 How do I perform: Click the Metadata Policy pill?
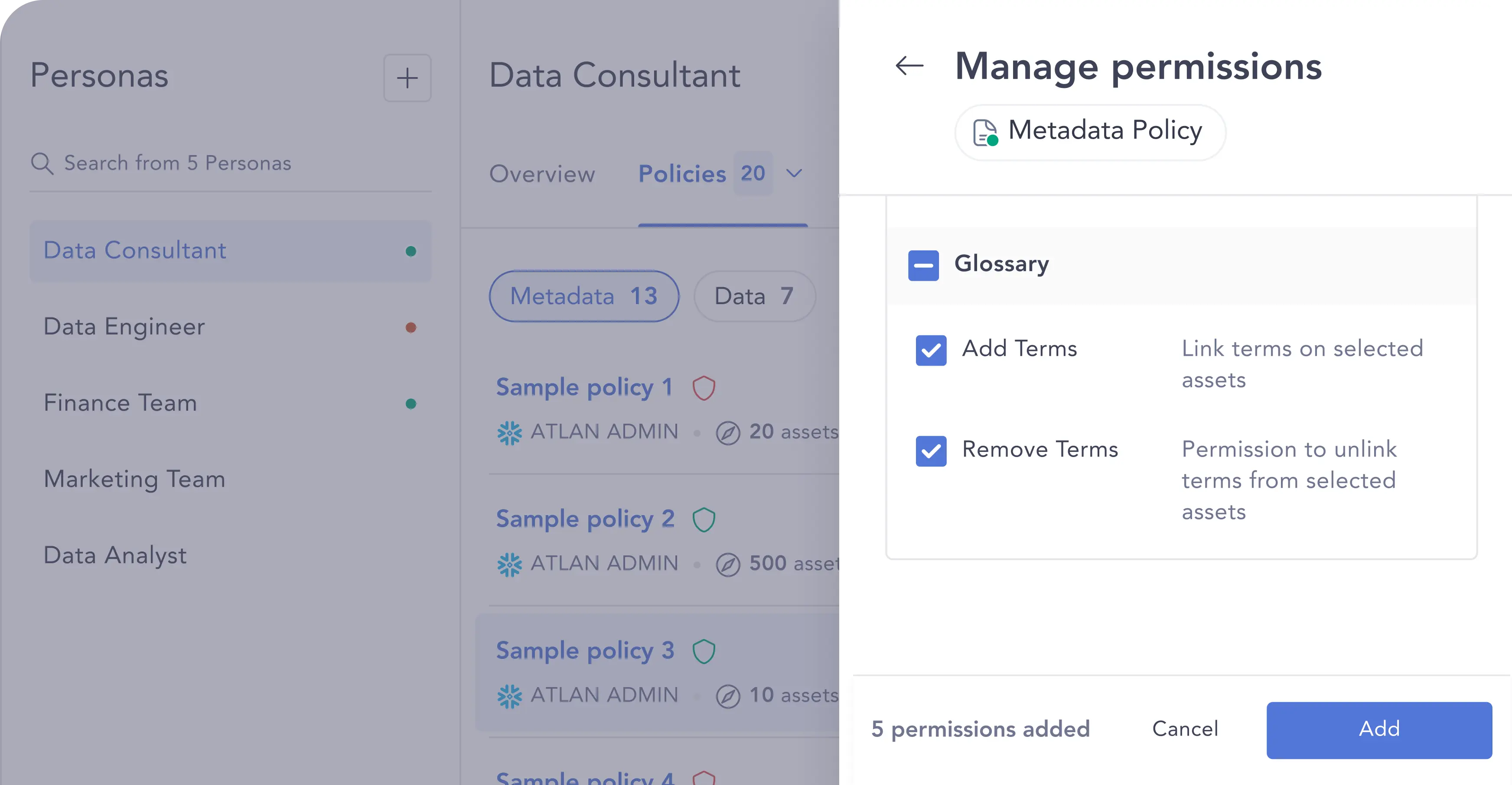tap(1090, 132)
